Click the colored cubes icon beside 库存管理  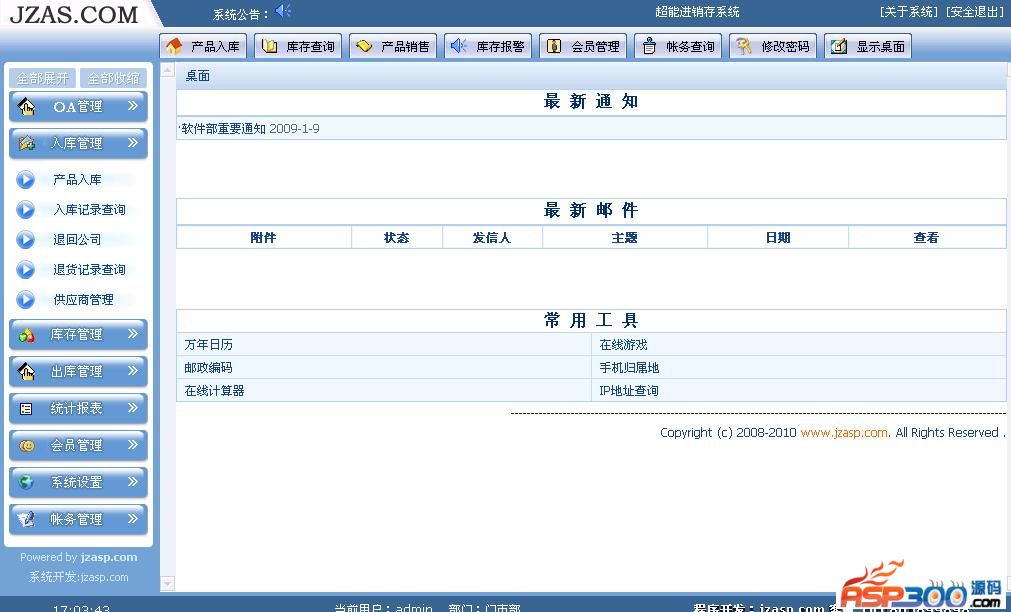[26, 335]
